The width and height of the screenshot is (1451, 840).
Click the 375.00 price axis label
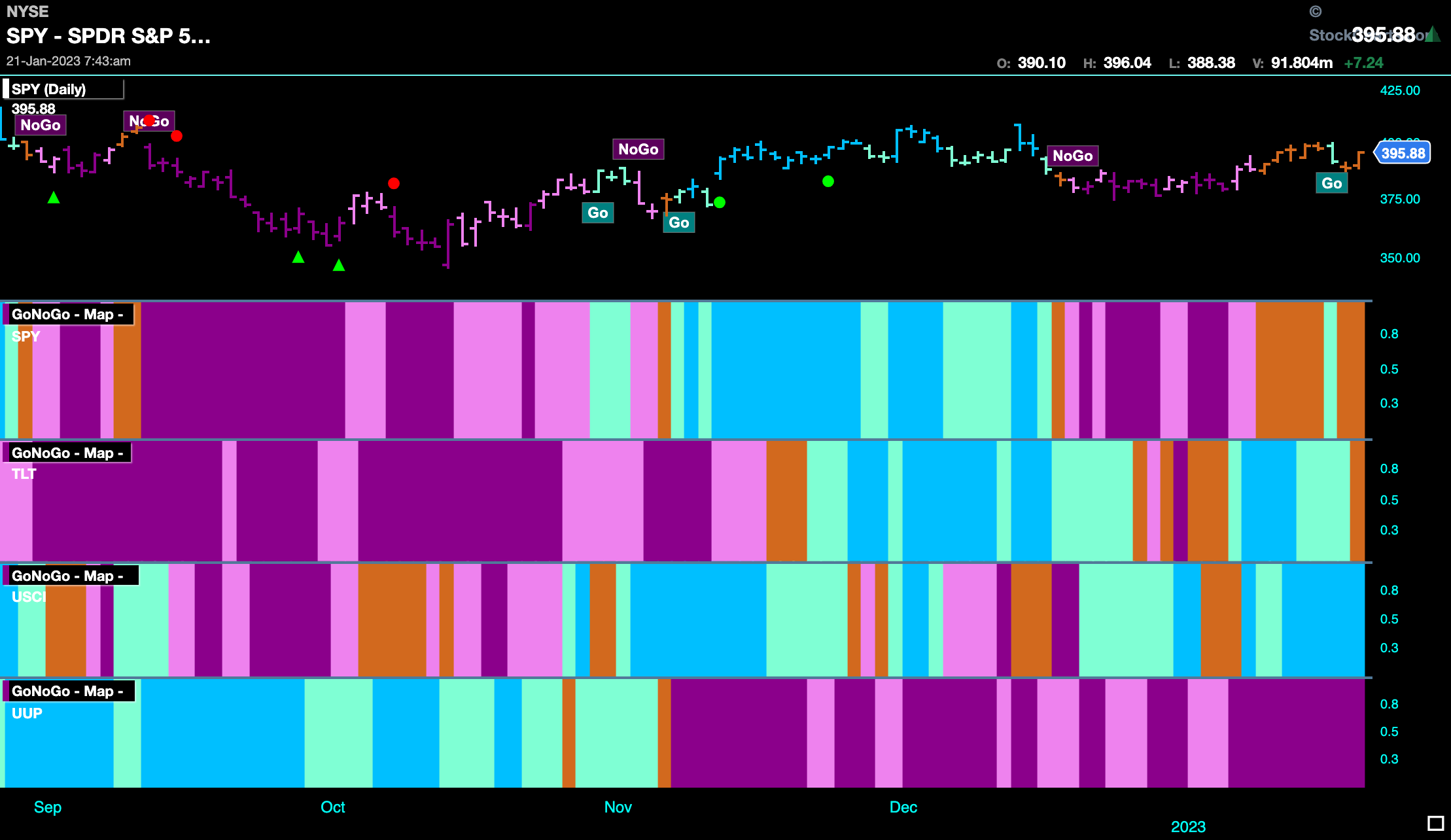pyautogui.click(x=1400, y=199)
